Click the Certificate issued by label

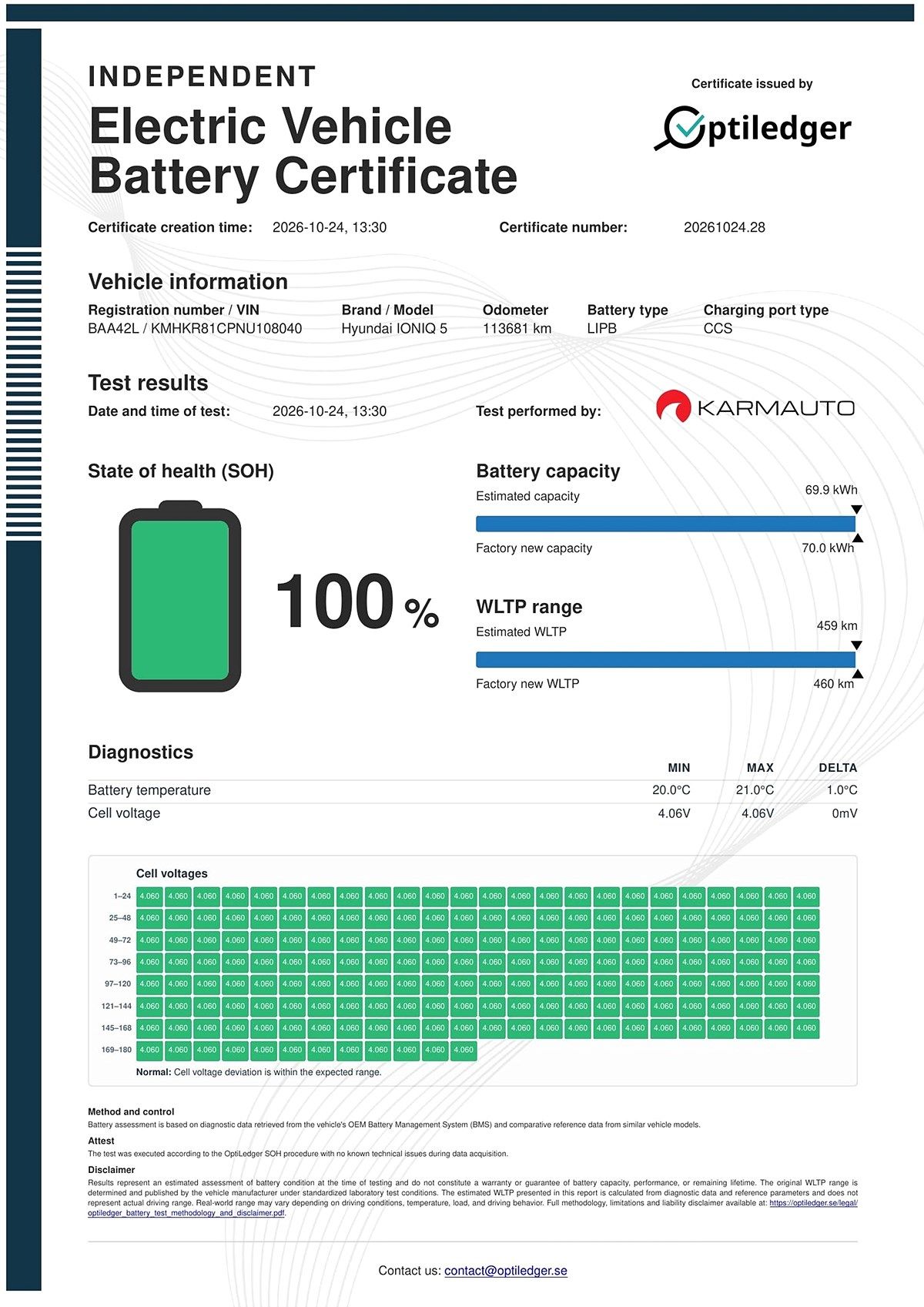pos(752,84)
